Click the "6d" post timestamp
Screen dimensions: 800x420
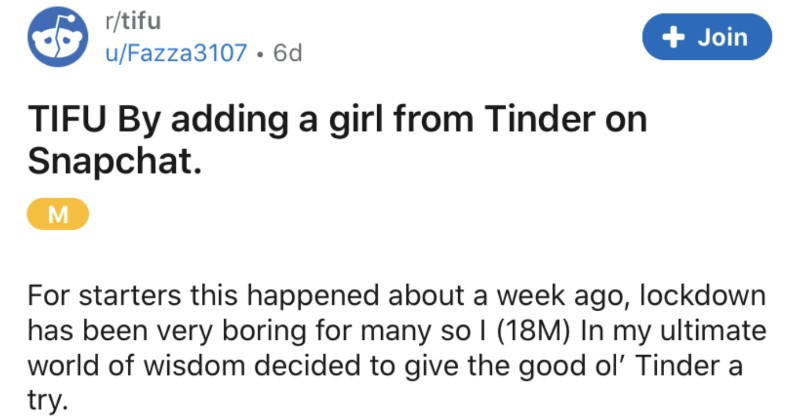(288, 52)
